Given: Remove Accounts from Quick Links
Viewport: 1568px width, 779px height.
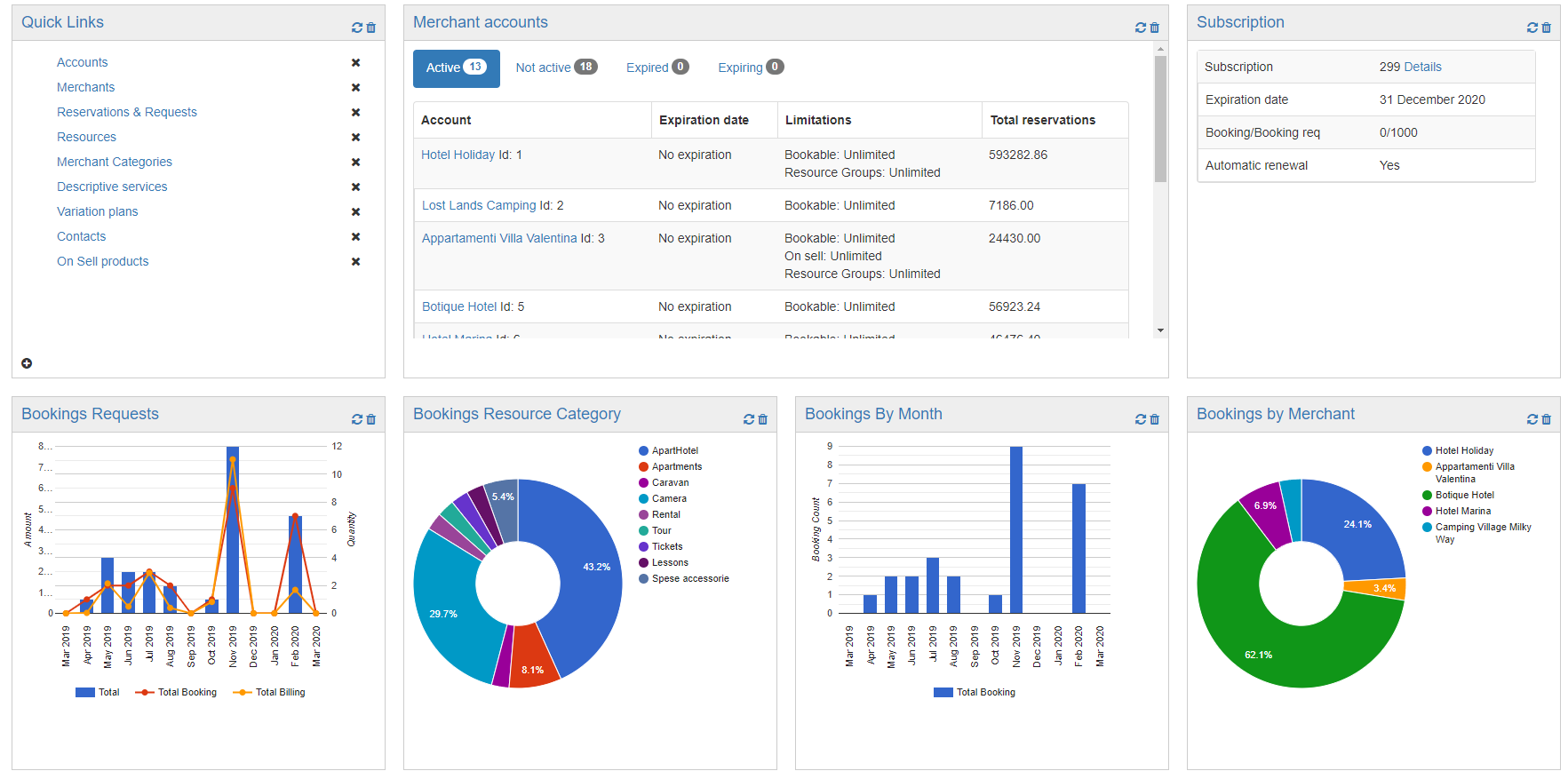Looking at the screenshot, I should click(x=355, y=62).
